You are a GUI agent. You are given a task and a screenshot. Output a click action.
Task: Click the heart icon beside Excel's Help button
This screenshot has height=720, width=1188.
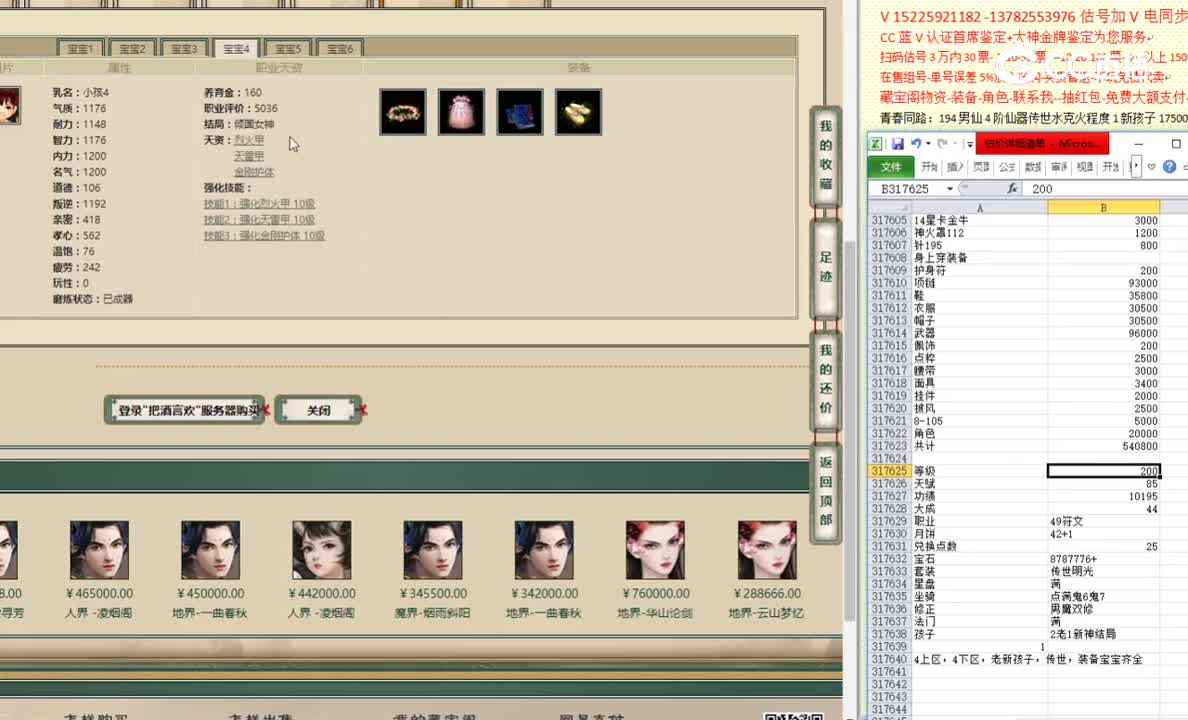(1152, 166)
